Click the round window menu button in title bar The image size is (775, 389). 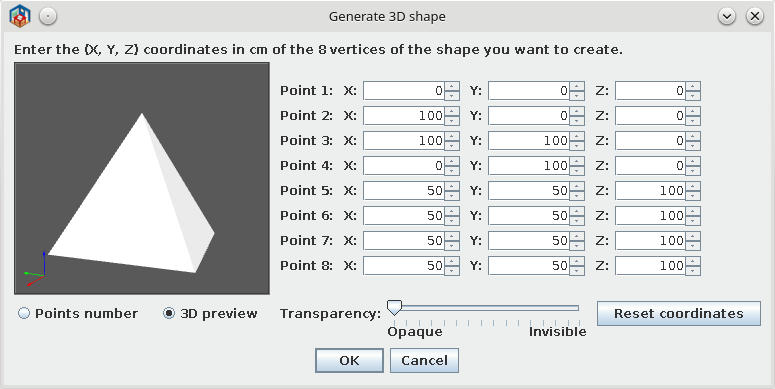click(x=48, y=16)
